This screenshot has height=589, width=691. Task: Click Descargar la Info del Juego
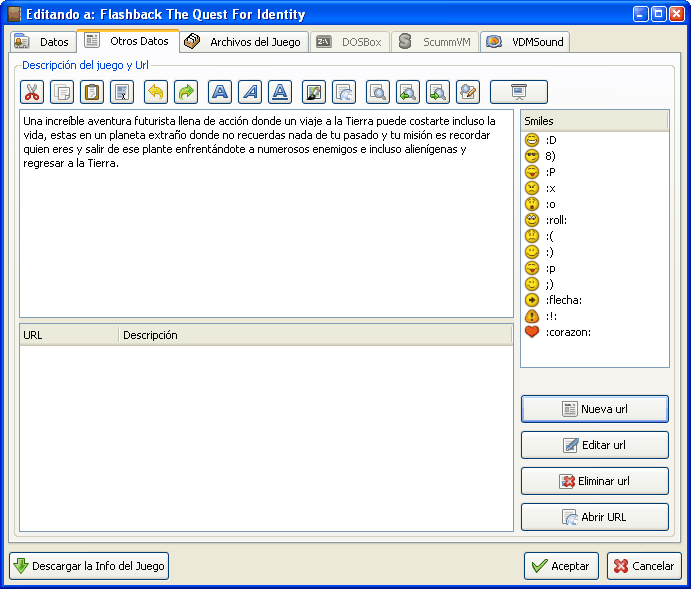pos(89,566)
